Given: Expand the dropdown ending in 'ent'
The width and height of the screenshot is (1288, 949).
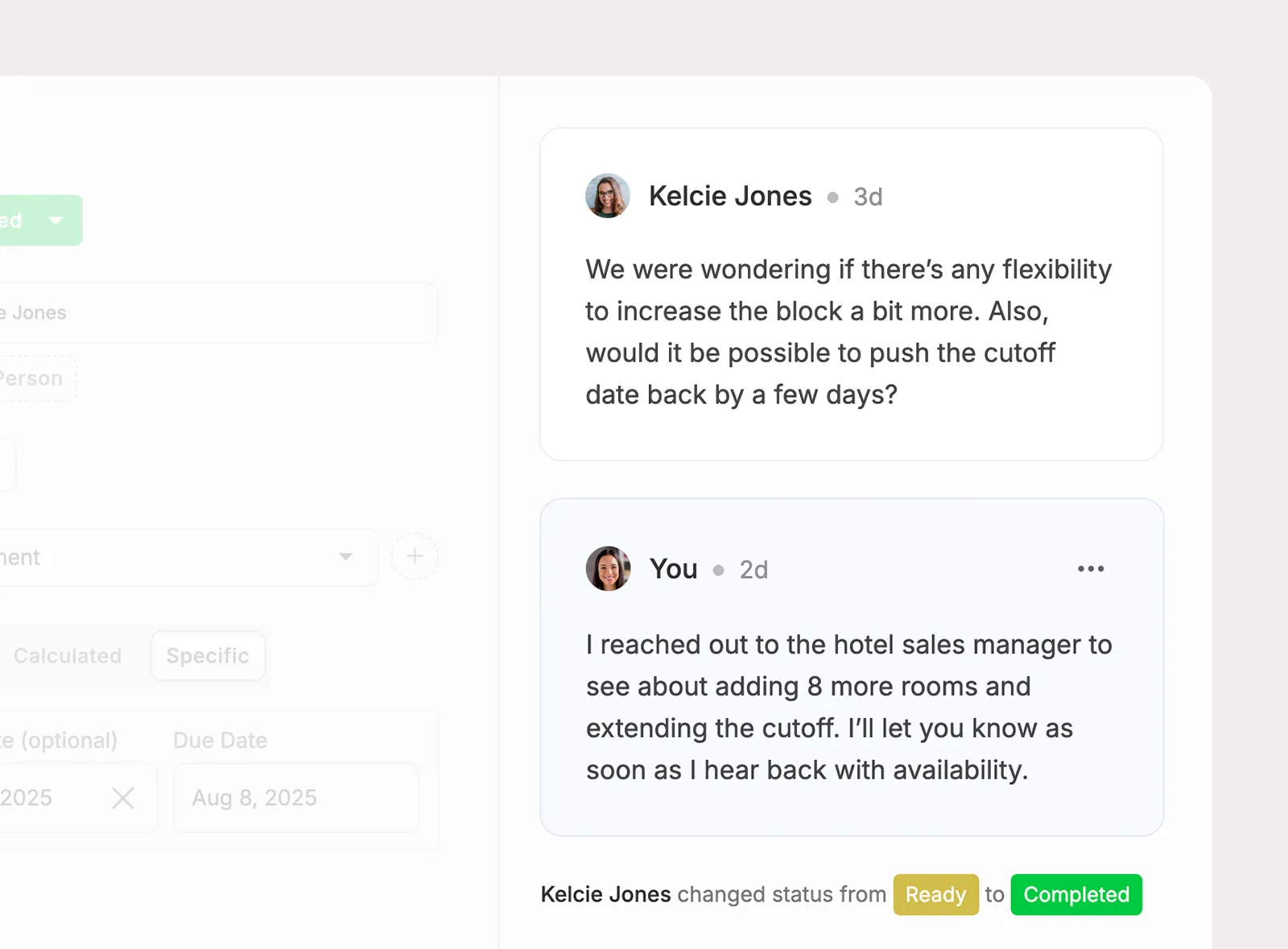Looking at the screenshot, I should (x=345, y=557).
